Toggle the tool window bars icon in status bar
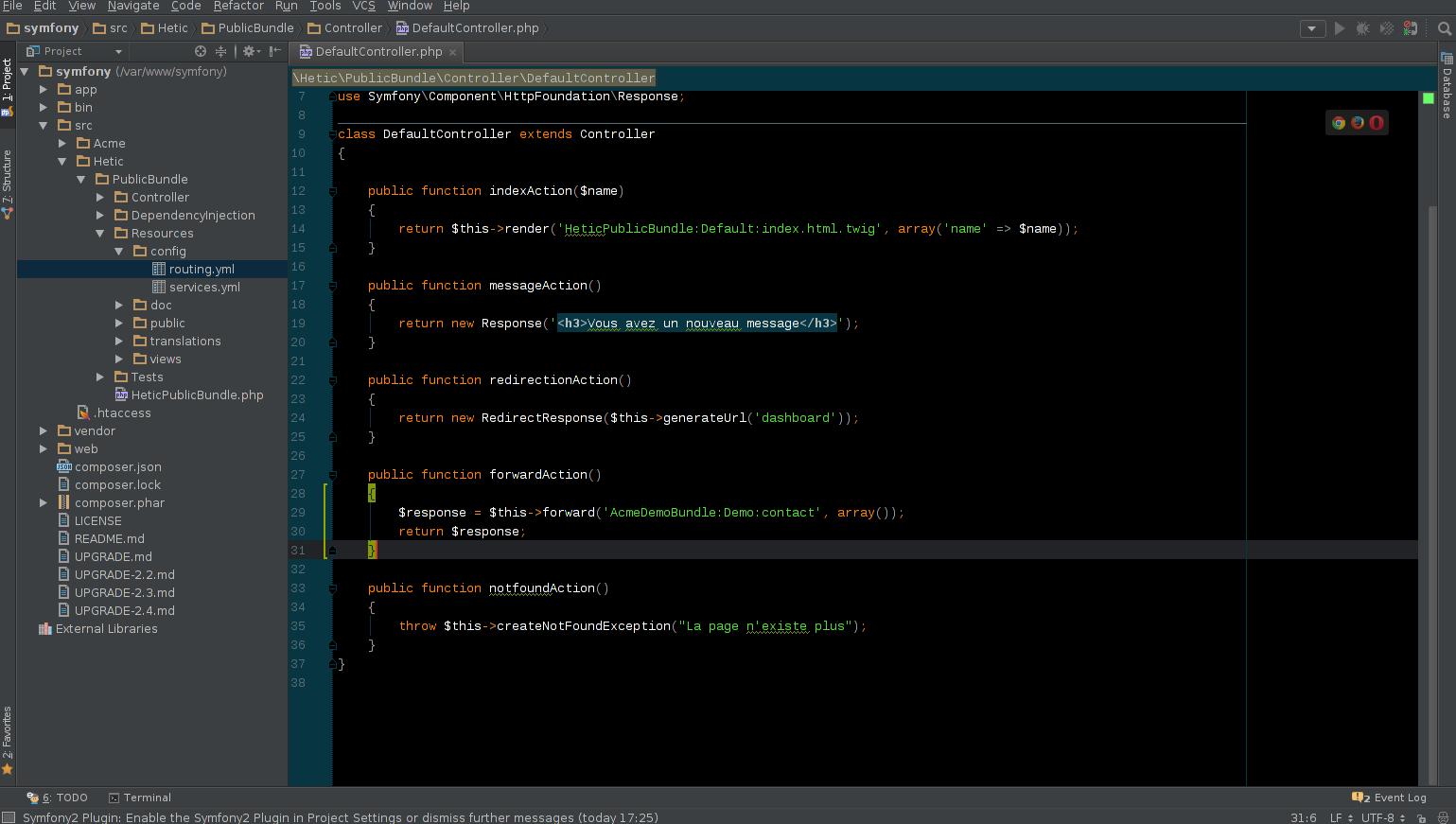Viewport: 1456px width, 824px height. 9,817
